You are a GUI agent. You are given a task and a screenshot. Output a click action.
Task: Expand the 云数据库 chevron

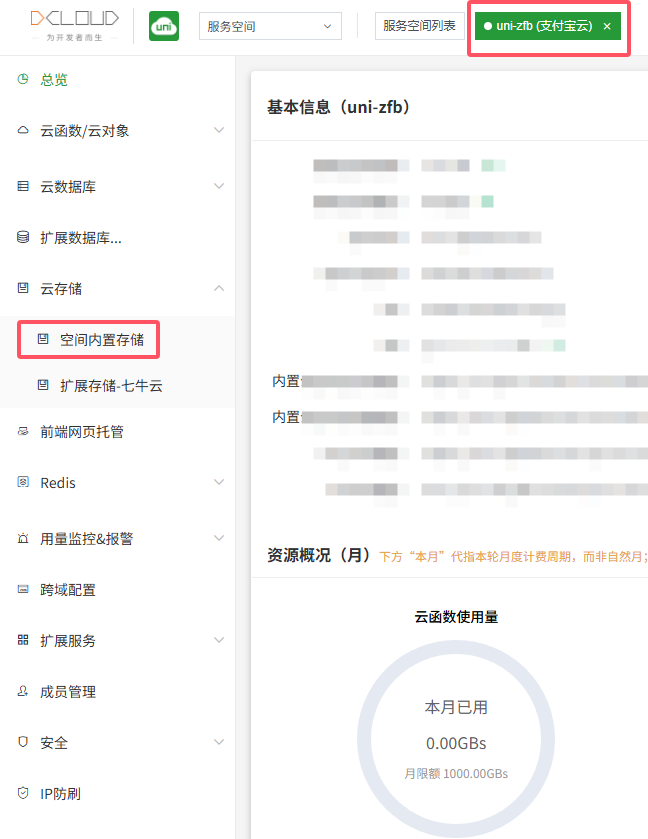click(x=219, y=186)
